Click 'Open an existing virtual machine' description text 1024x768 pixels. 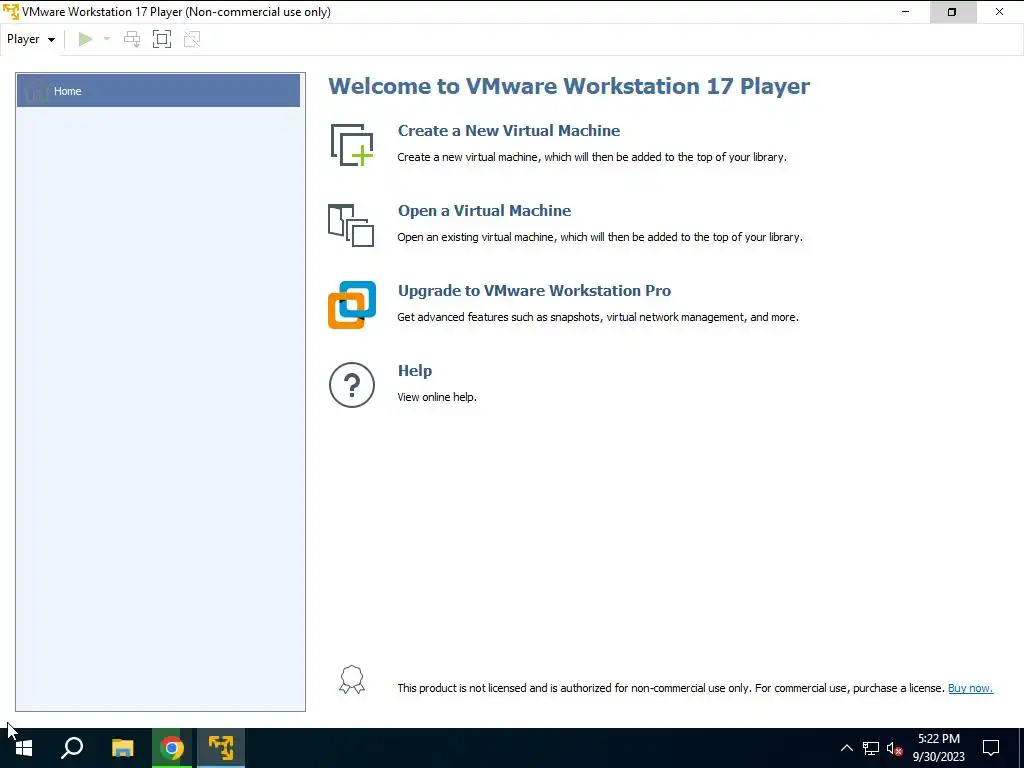pyautogui.click(x=600, y=237)
